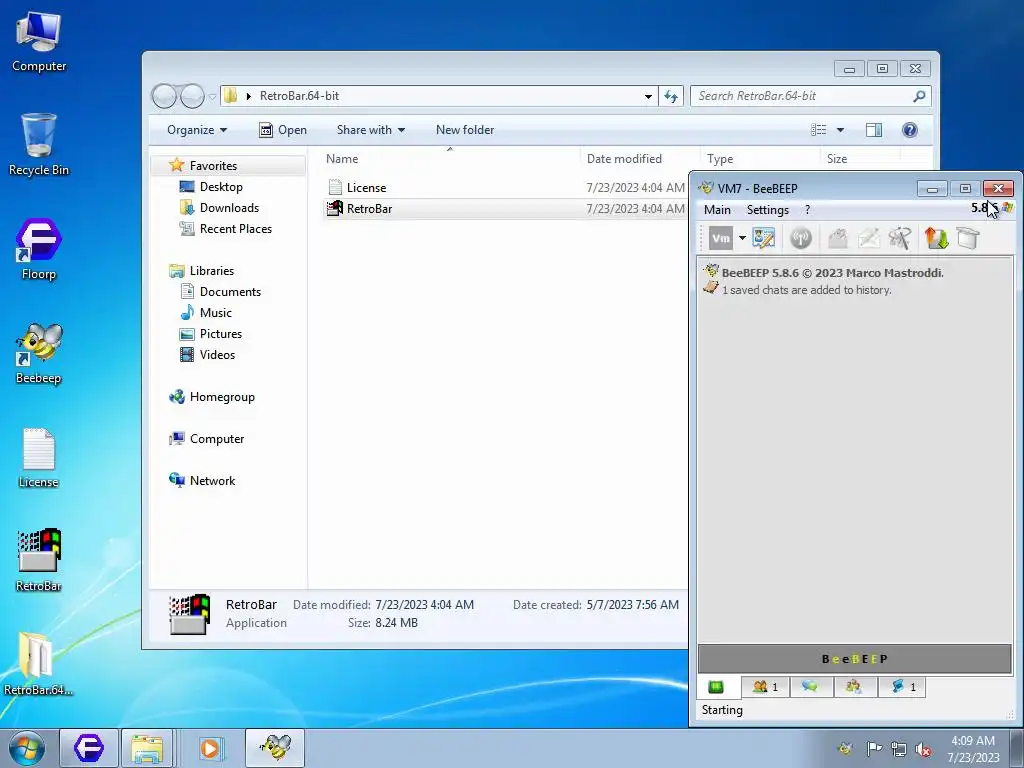Select Computer in the navigation pane
The height and width of the screenshot is (768, 1024).
[216, 439]
